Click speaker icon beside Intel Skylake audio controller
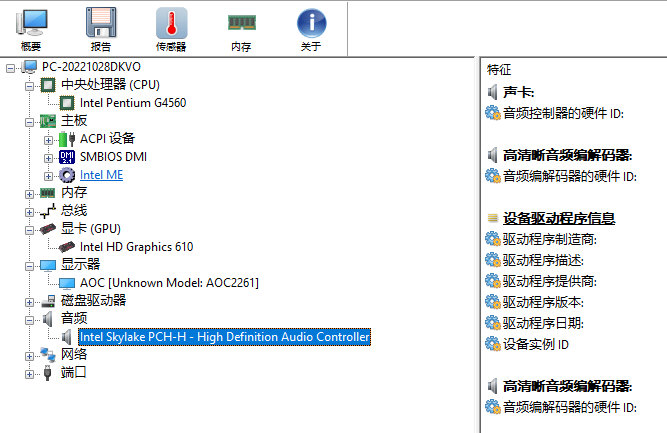 coord(67,337)
